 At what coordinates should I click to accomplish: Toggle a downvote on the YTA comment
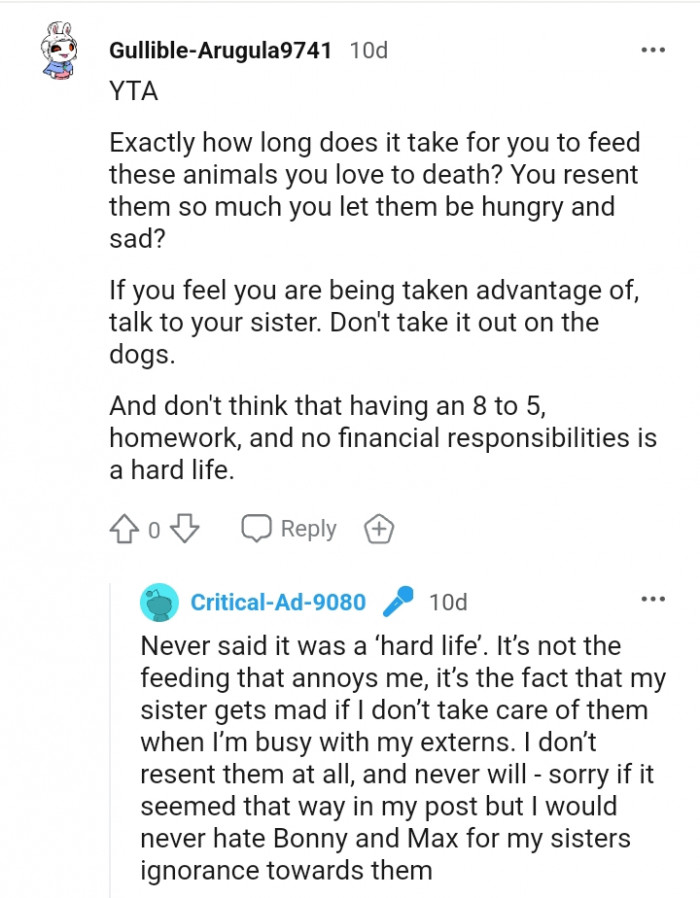[x=168, y=528]
